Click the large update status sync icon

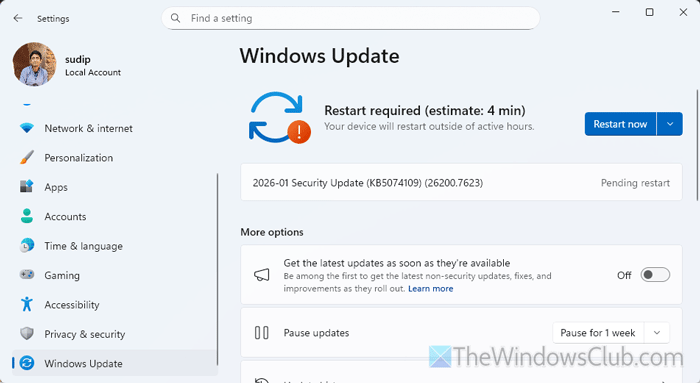[279, 118]
